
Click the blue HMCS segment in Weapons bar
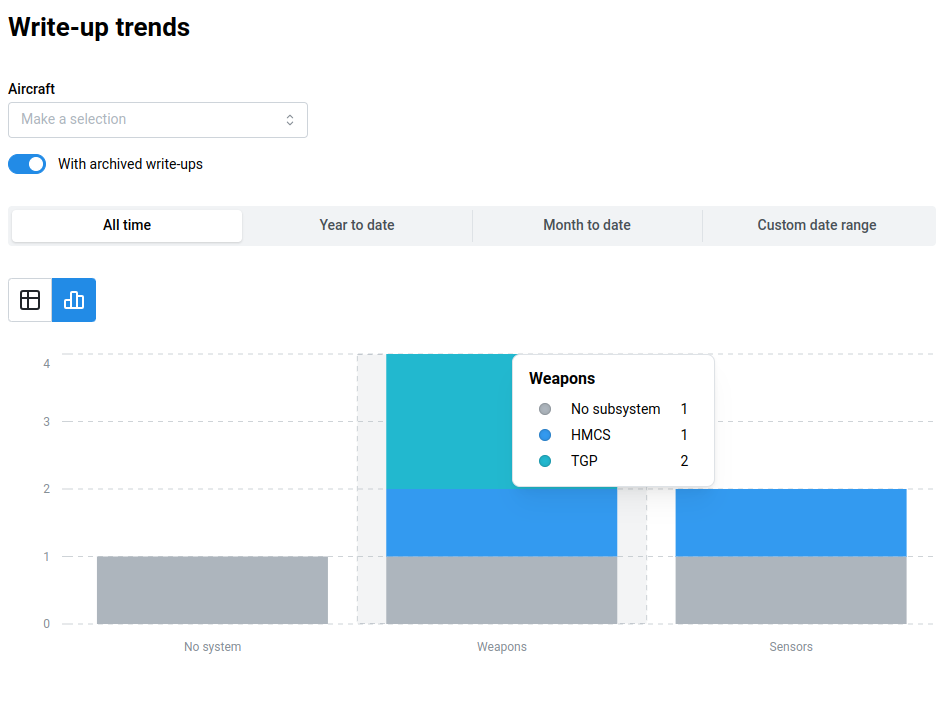(501, 522)
